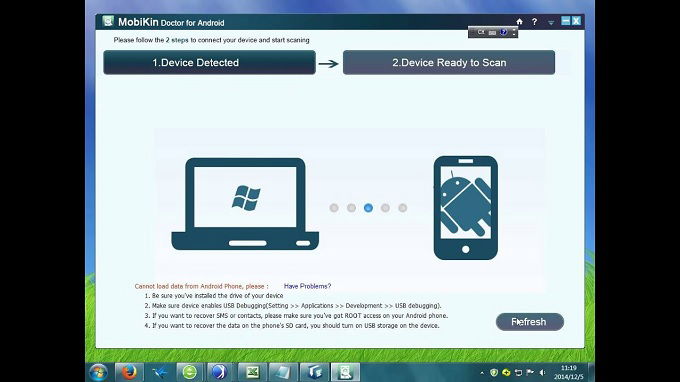Open the blue cube taskbar app

[314, 372]
